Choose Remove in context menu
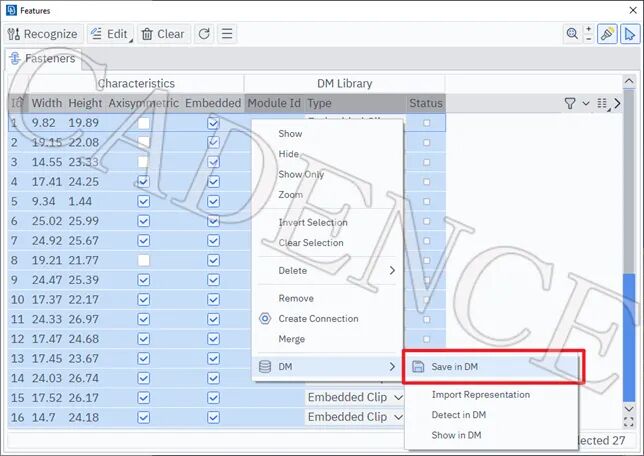The width and height of the screenshot is (644, 456). click(x=327, y=298)
